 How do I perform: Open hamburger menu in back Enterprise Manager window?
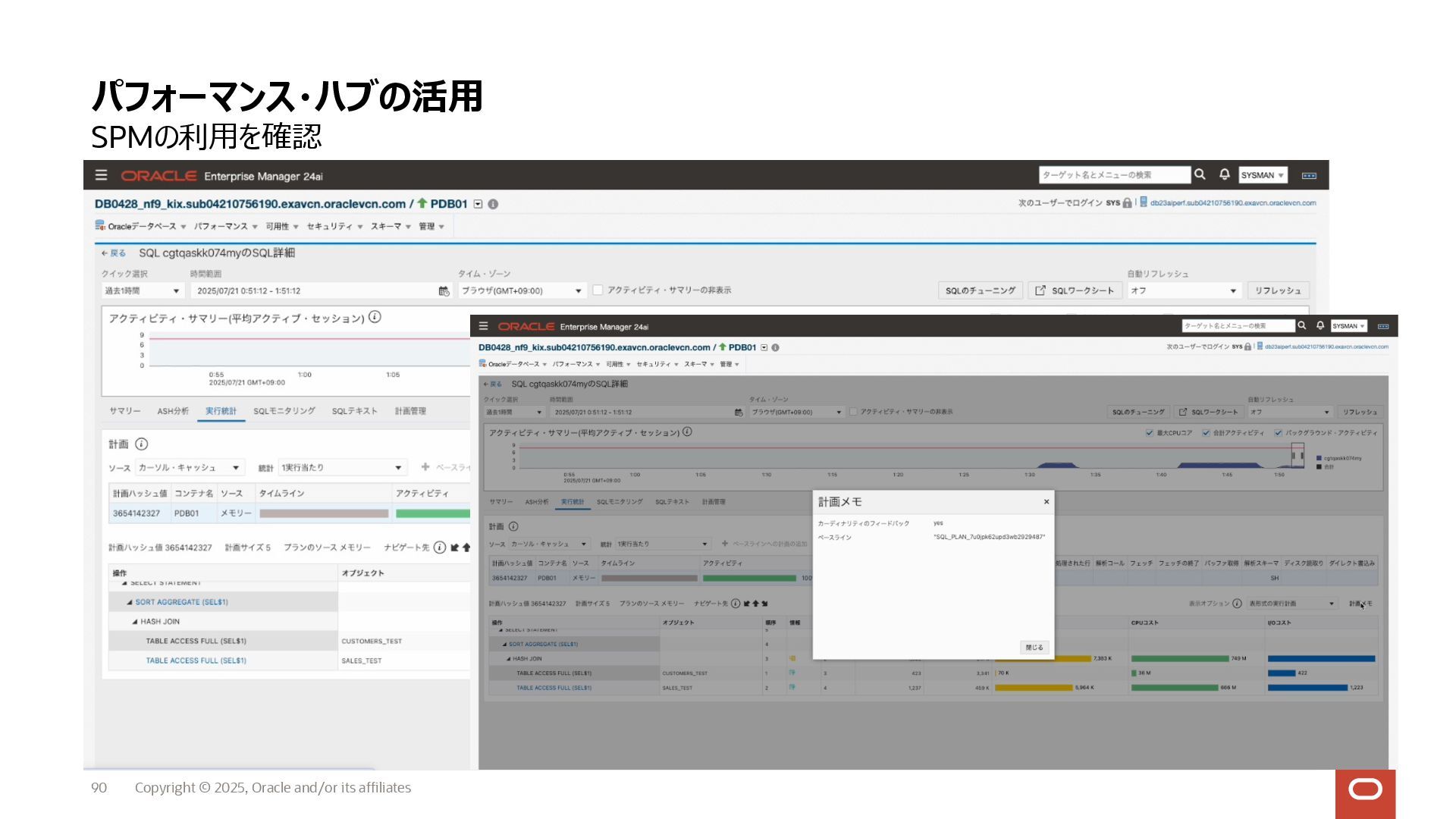pos(101,175)
